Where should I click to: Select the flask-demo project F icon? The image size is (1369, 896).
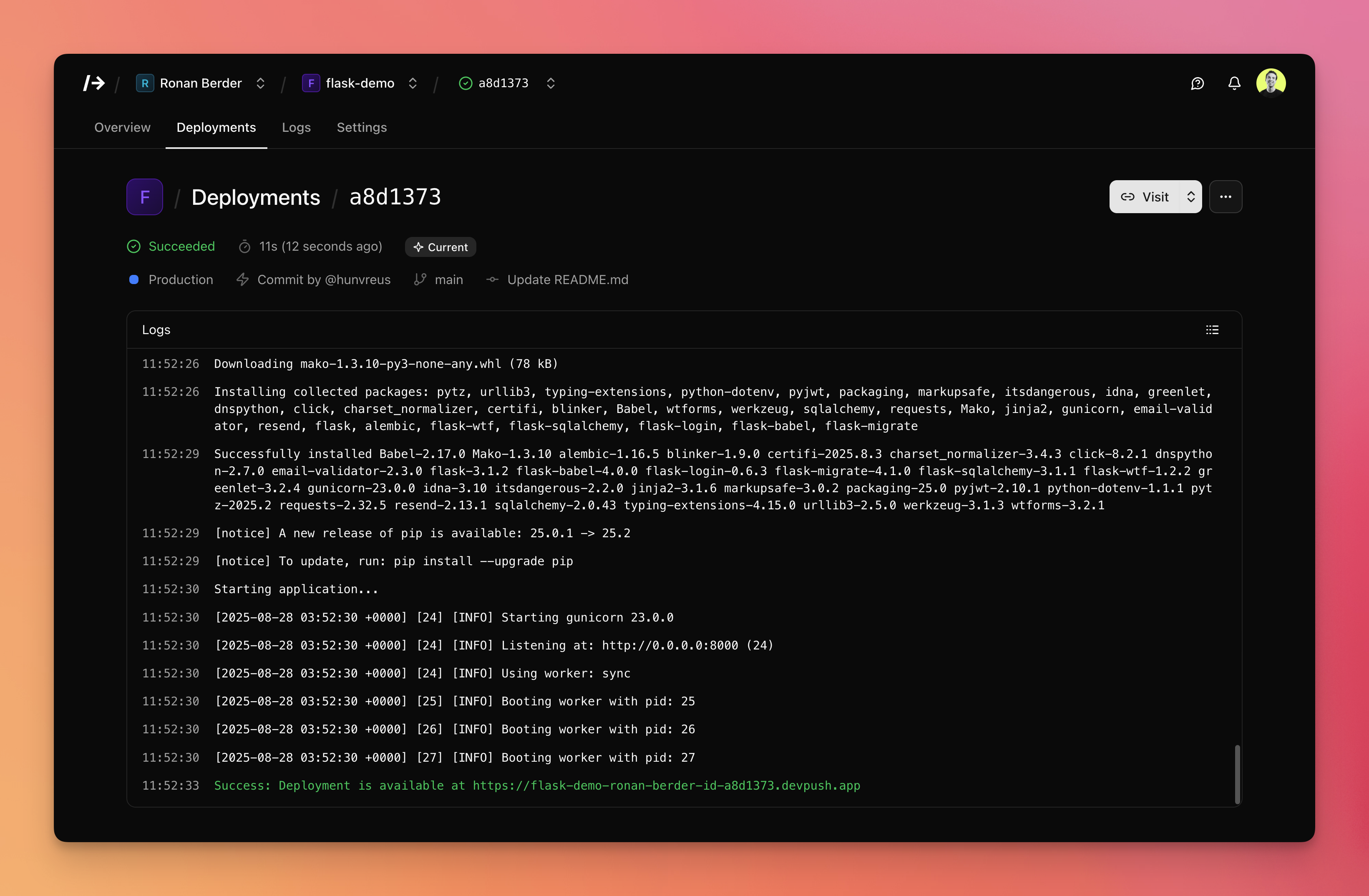tap(311, 83)
